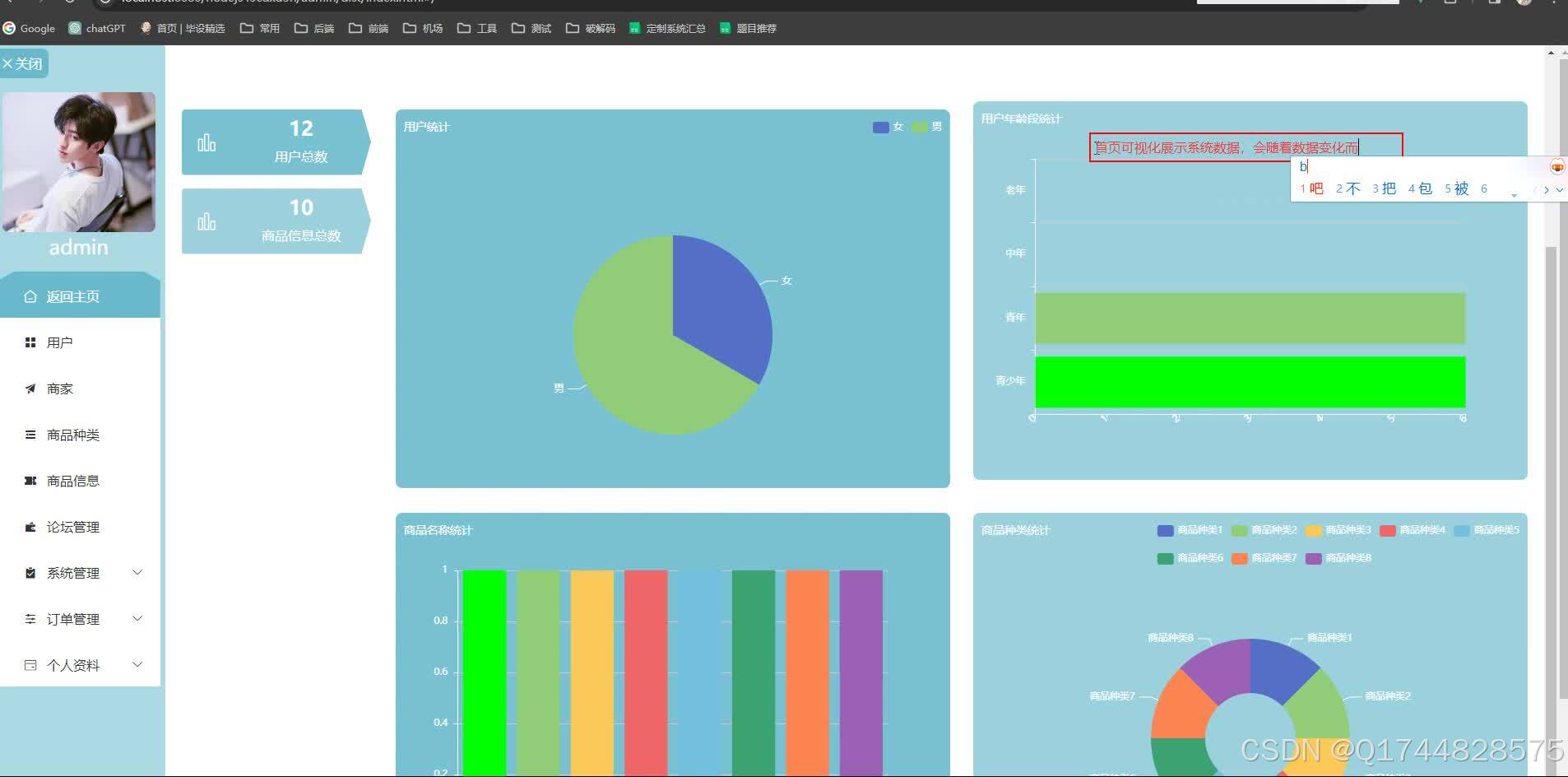Image resolution: width=1568 pixels, height=777 pixels.
Task: Expand the IME candidate list dropdown arrow
Action: tap(1560, 189)
